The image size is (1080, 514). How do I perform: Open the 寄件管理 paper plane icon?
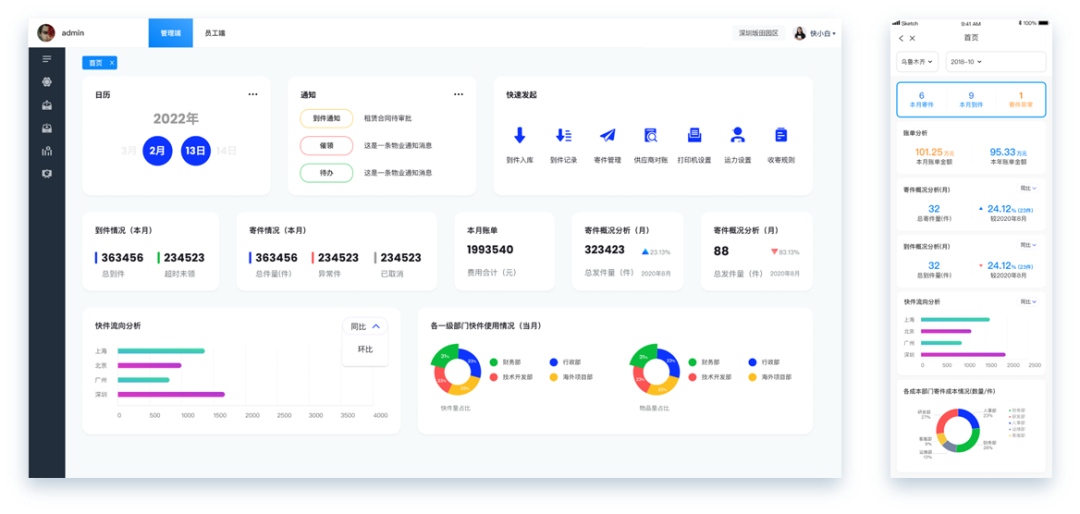click(607, 135)
